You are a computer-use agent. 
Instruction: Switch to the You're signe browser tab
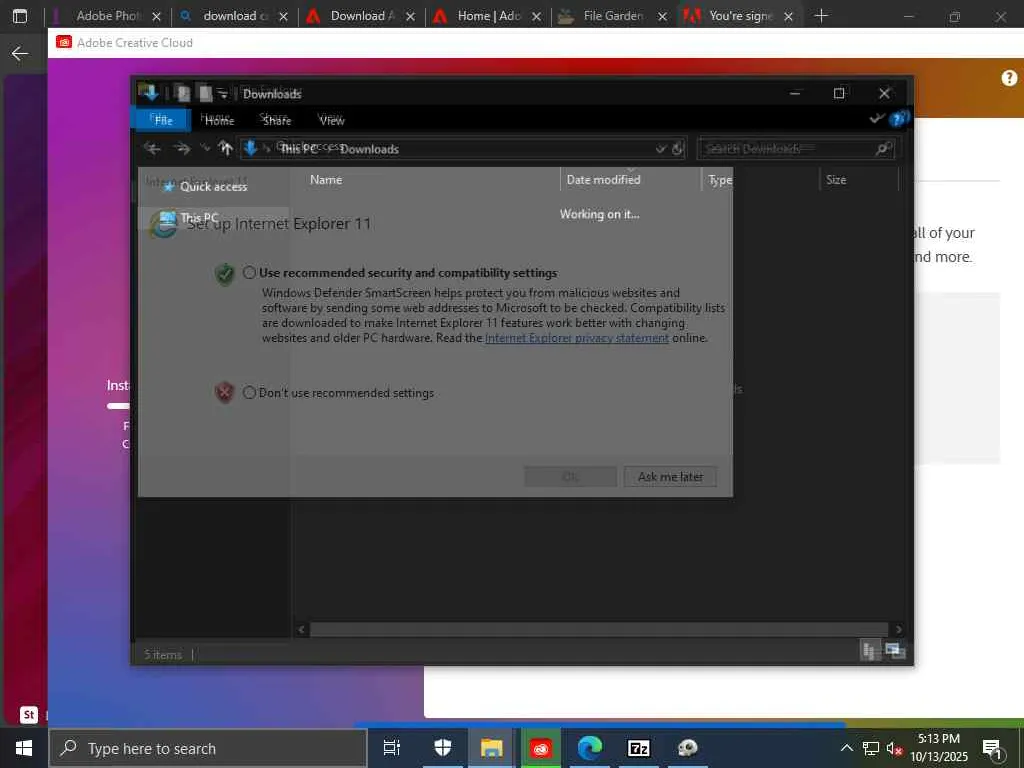point(741,16)
